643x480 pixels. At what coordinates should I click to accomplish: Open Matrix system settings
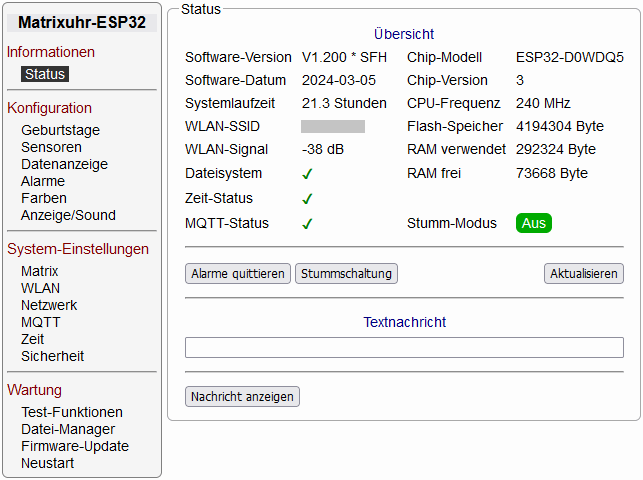click(x=40, y=271)
